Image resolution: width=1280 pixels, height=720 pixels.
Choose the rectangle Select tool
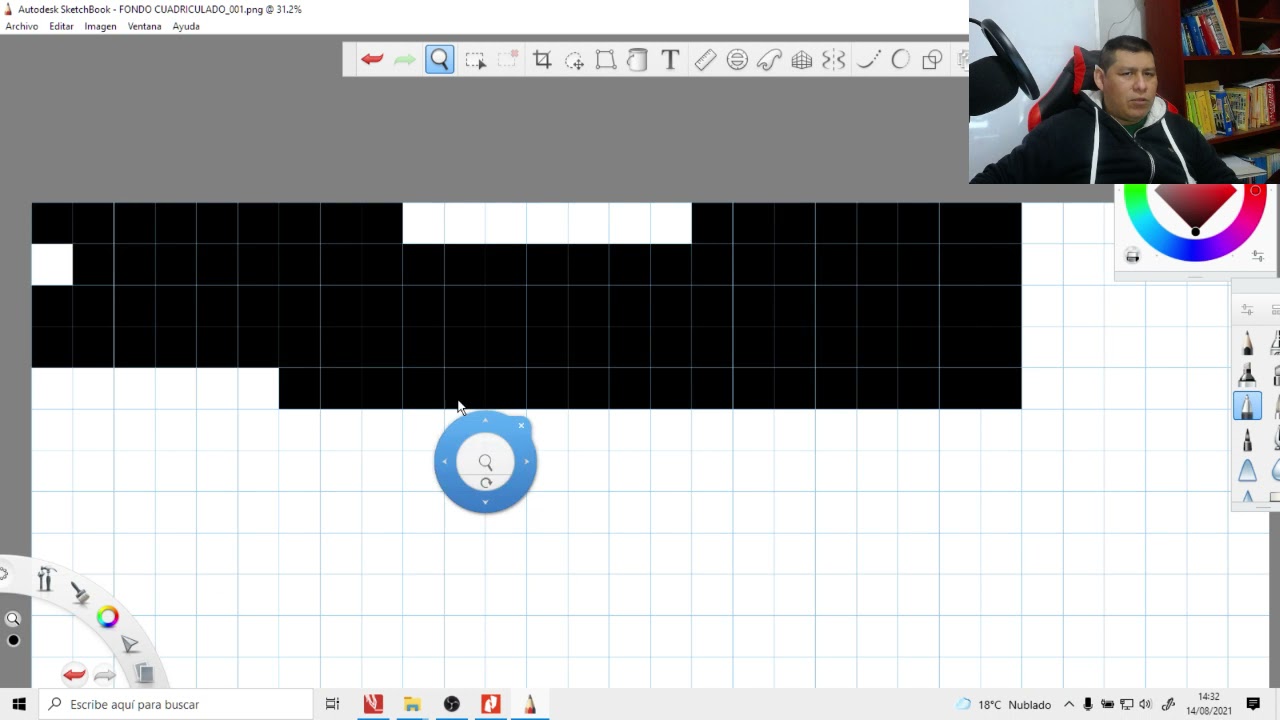475,60
